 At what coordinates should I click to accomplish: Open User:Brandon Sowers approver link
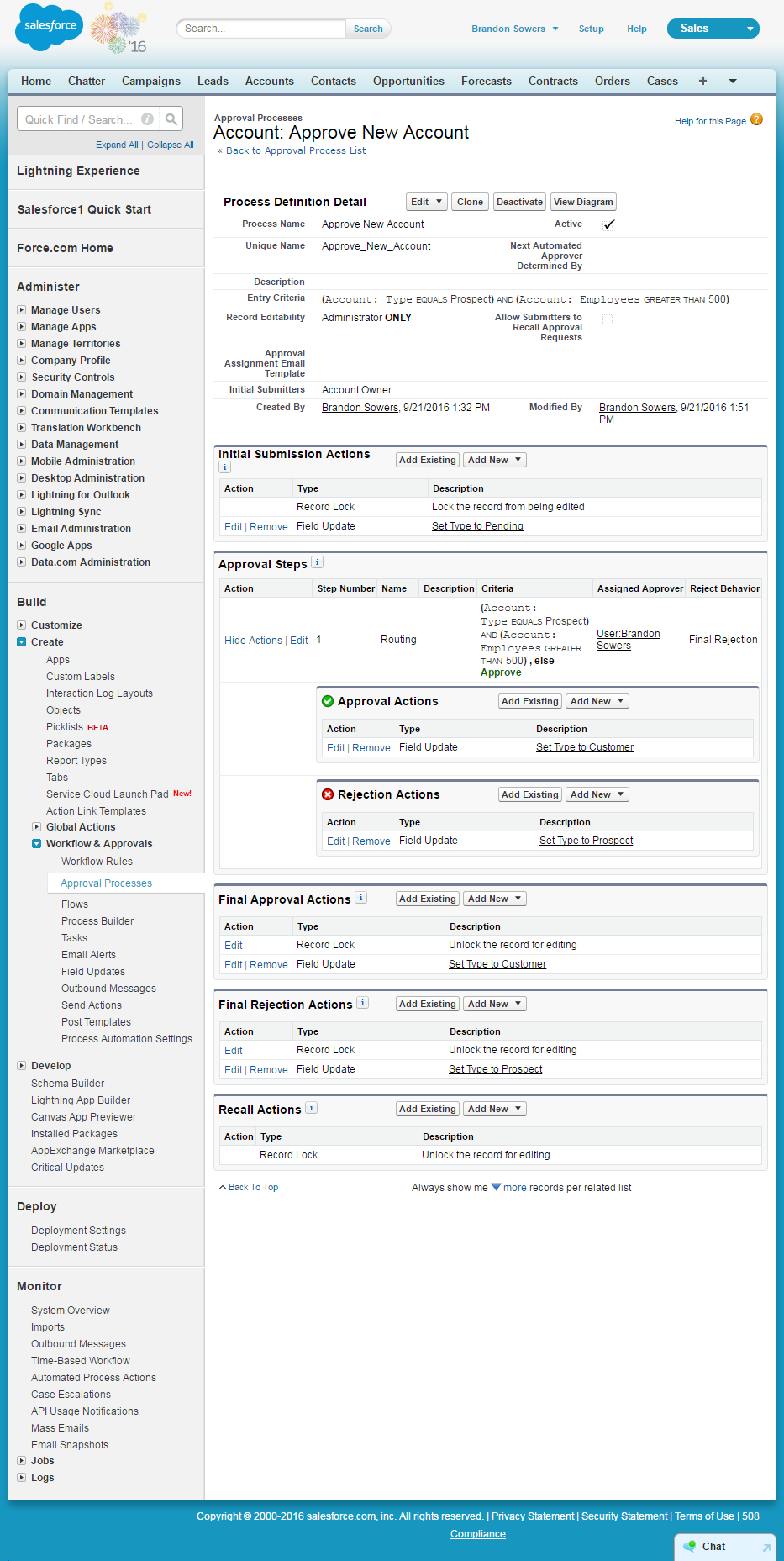point(628,640)
